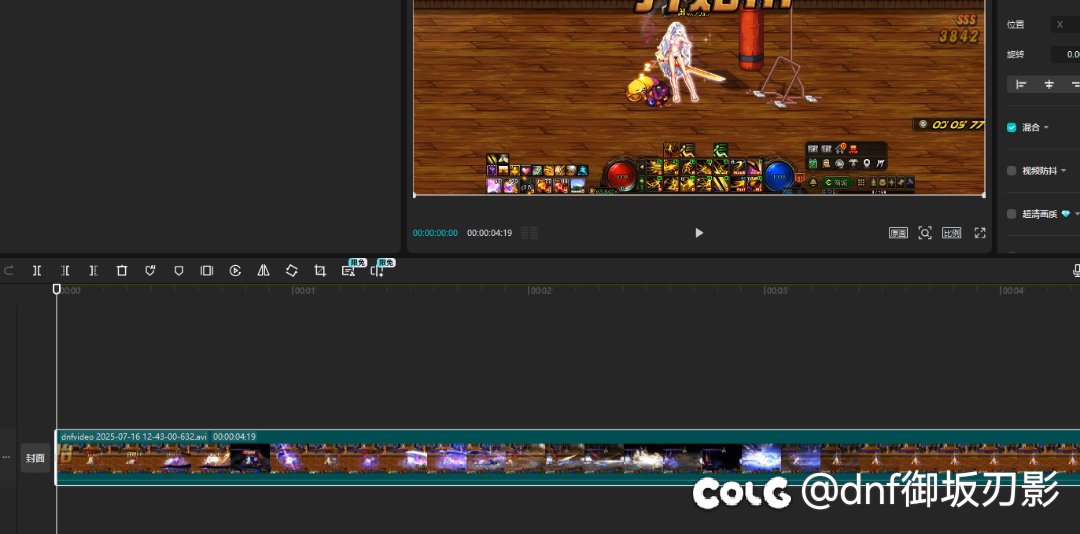Click the smart split tool with second 限免 badge
Viewport: 1080px width, 534px height.
377,271
